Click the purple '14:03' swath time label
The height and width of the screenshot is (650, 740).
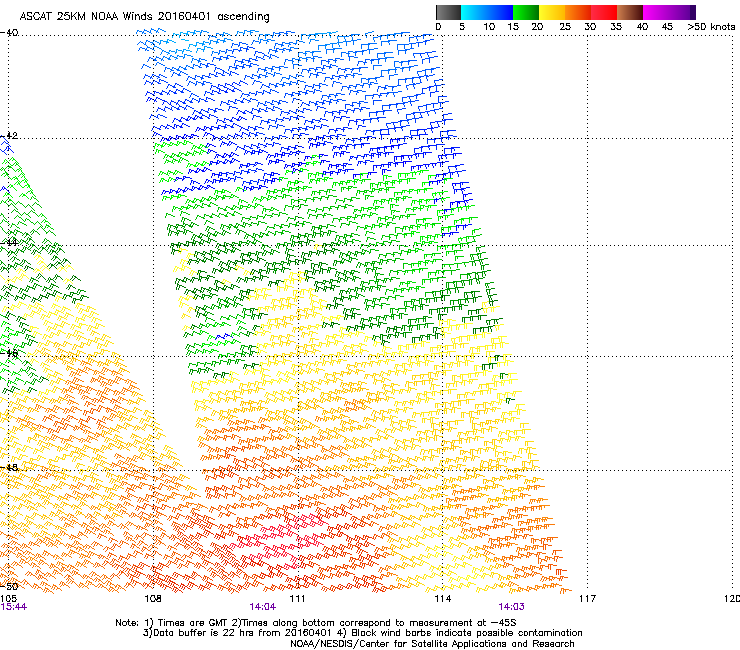point(512,607)
